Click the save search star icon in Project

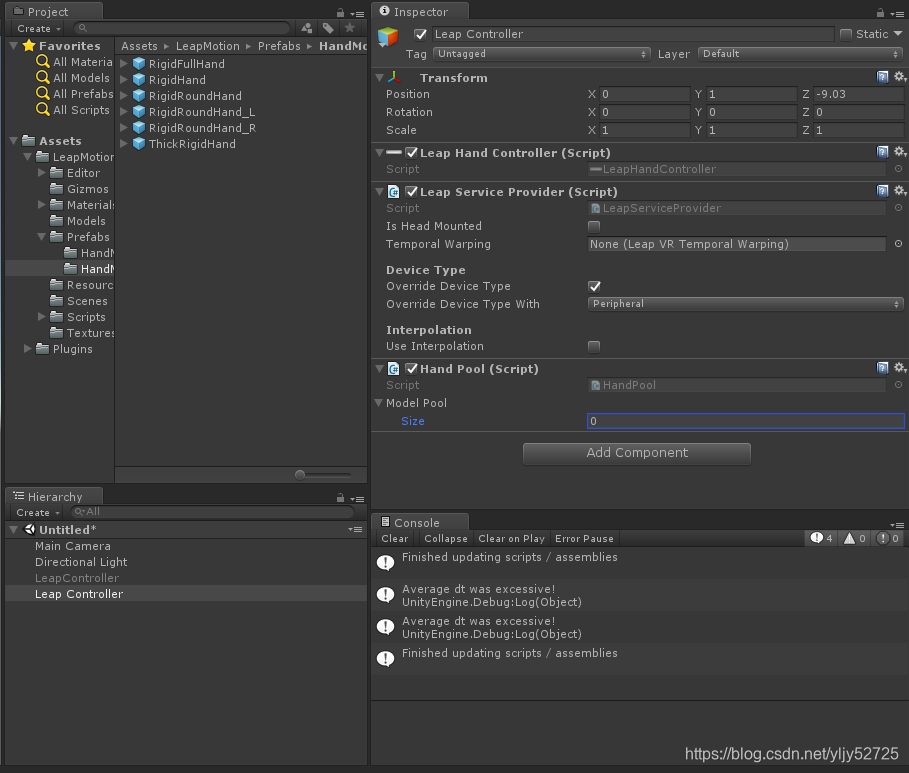point(350,28)
